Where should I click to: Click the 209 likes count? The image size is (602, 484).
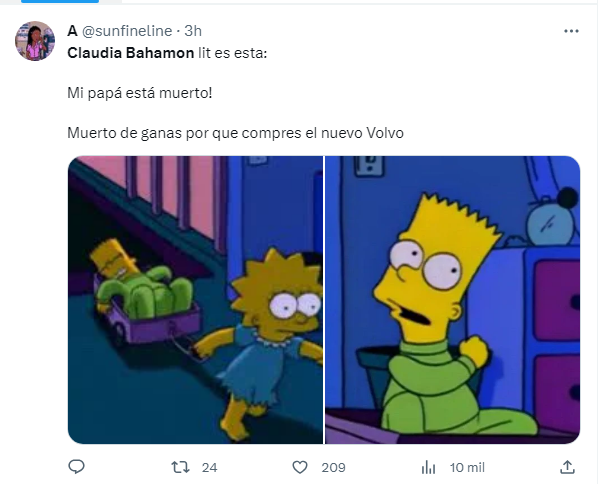pos(333,467)
